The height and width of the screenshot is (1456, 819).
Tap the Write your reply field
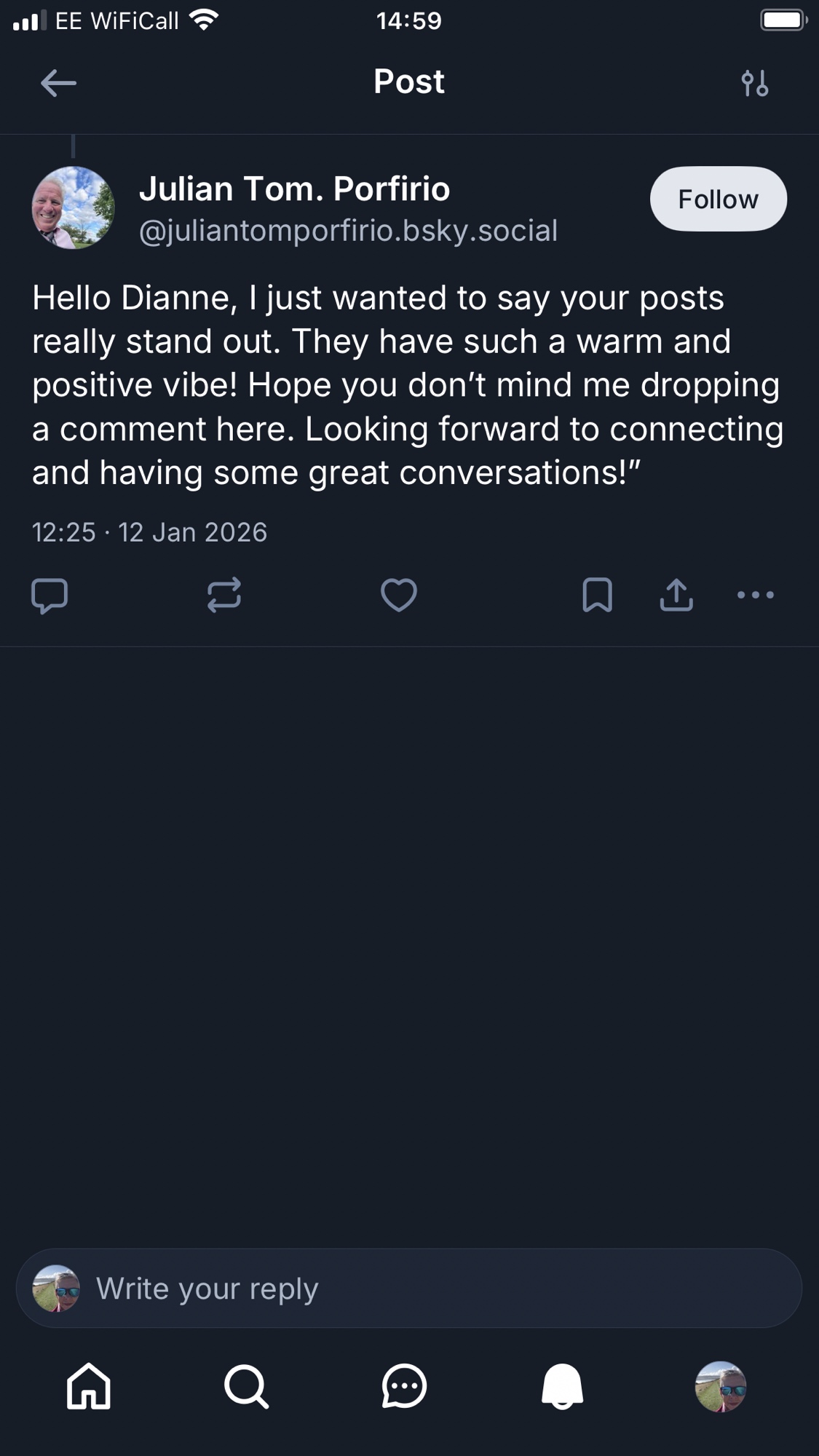[437, 1289]
